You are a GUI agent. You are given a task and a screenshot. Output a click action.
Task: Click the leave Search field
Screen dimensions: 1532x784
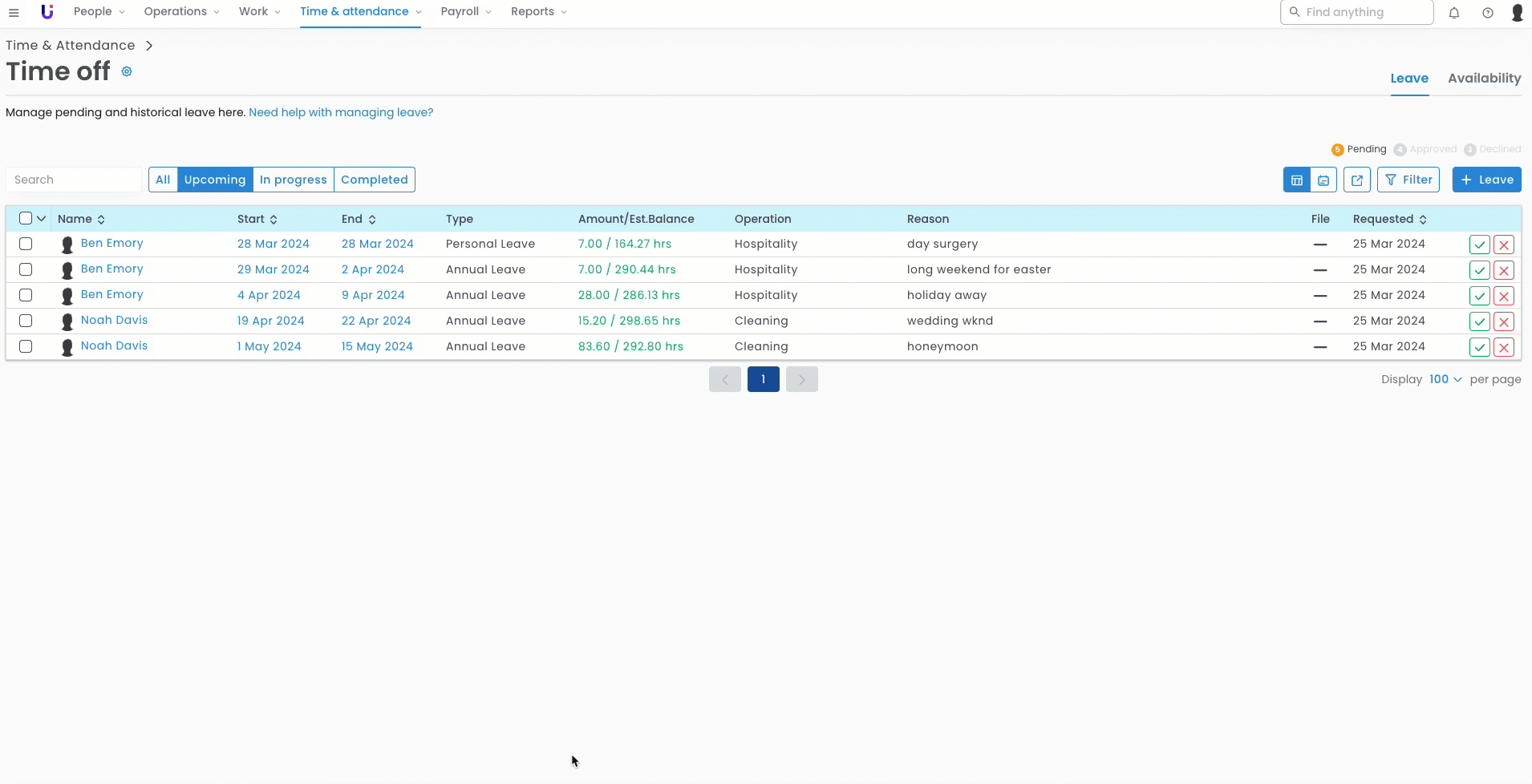click(x=74, y=180)
